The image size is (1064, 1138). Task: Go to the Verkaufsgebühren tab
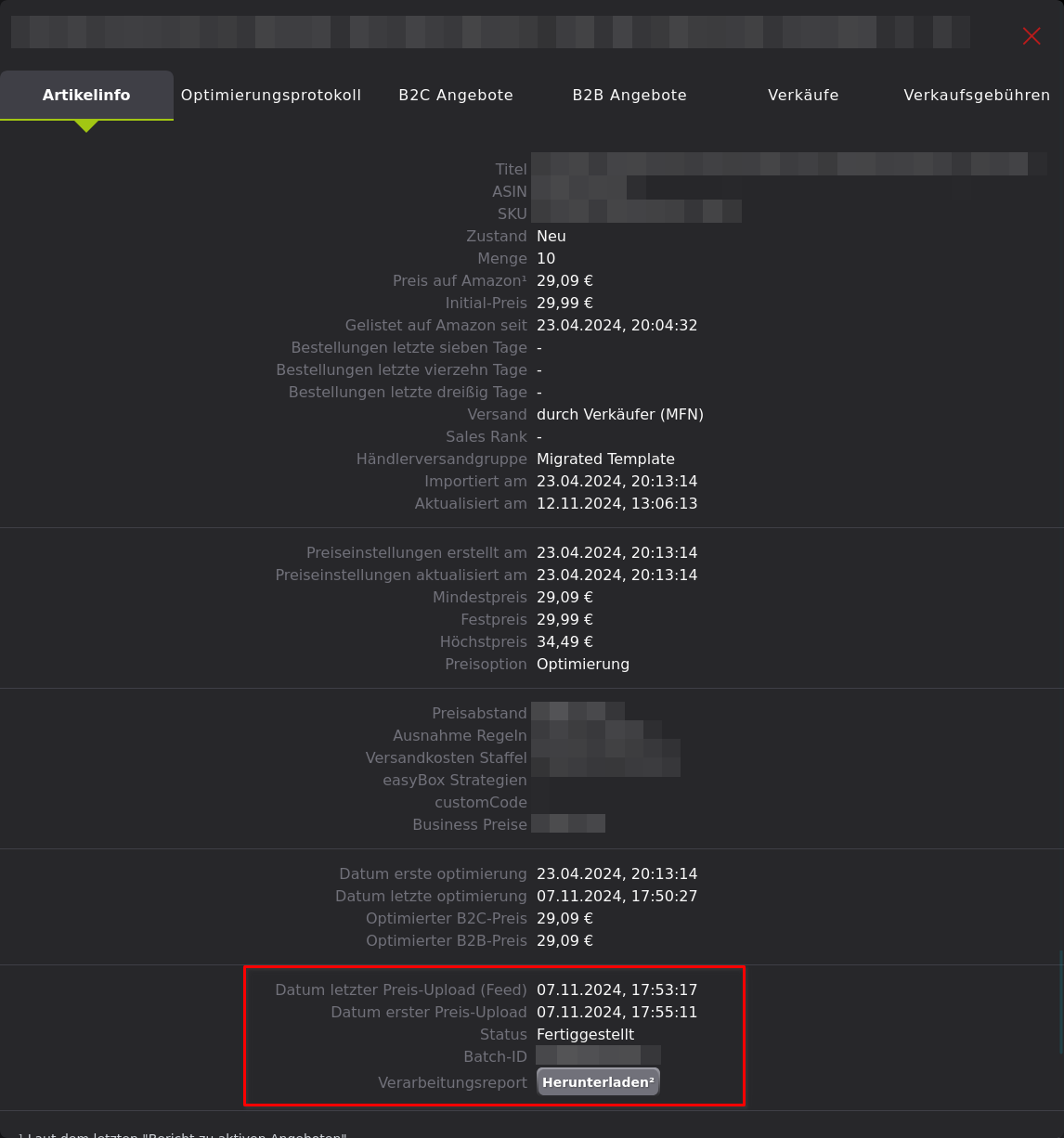point(977,95)
